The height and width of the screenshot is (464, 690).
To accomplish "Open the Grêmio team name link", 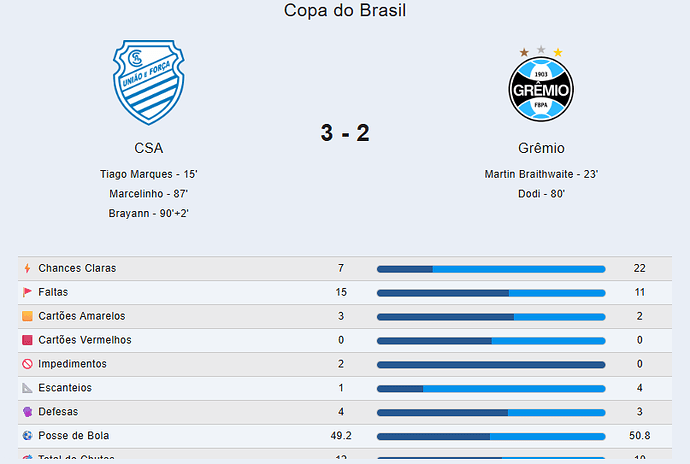I will (x=541, y=148).
